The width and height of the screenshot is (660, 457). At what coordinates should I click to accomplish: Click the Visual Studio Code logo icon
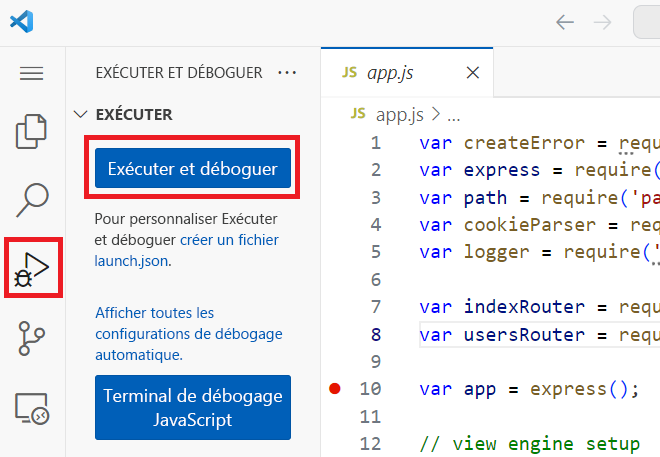[x=21, y=21]
